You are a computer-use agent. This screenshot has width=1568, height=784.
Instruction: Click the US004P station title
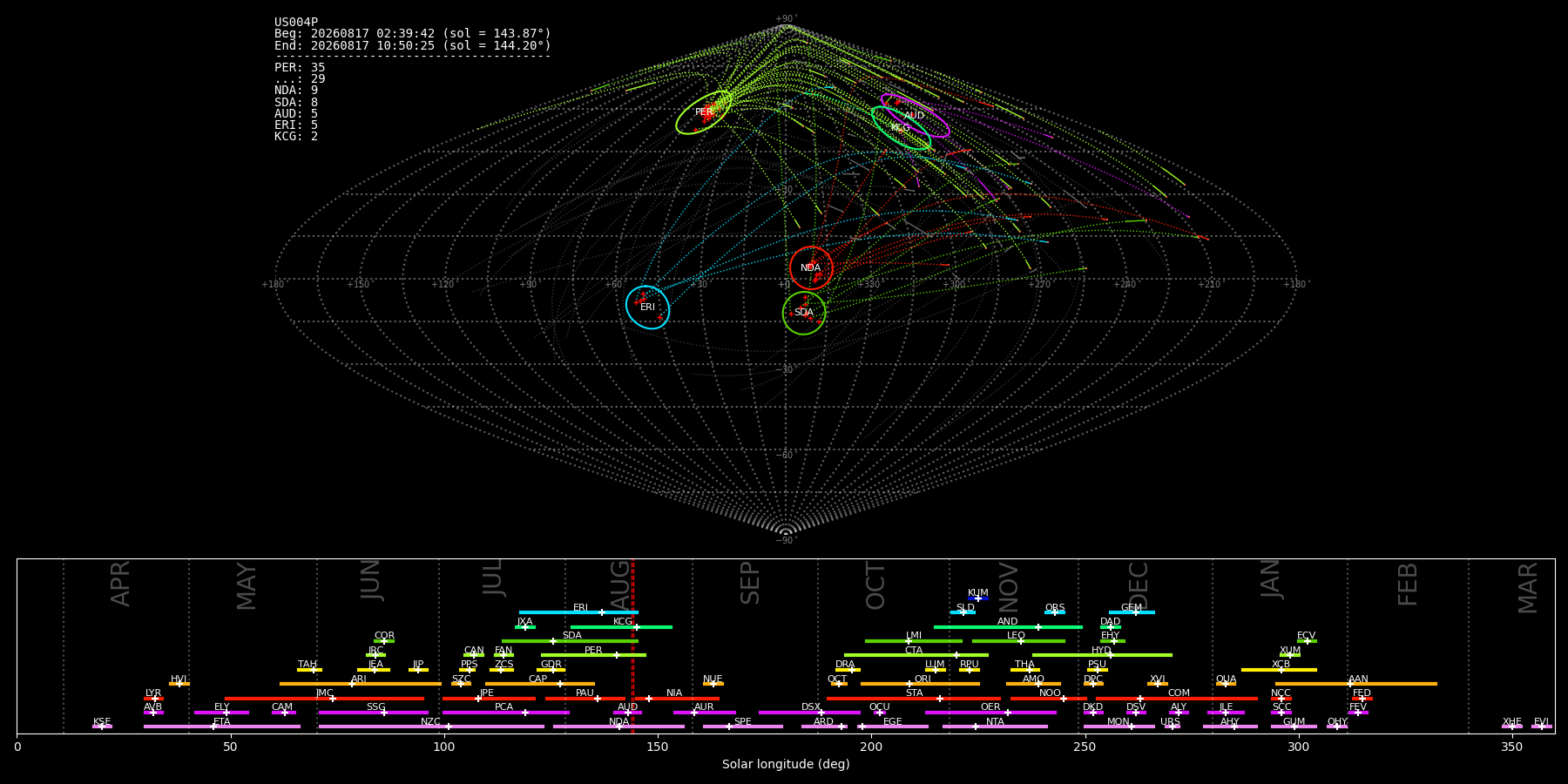(x=296, y=22)
